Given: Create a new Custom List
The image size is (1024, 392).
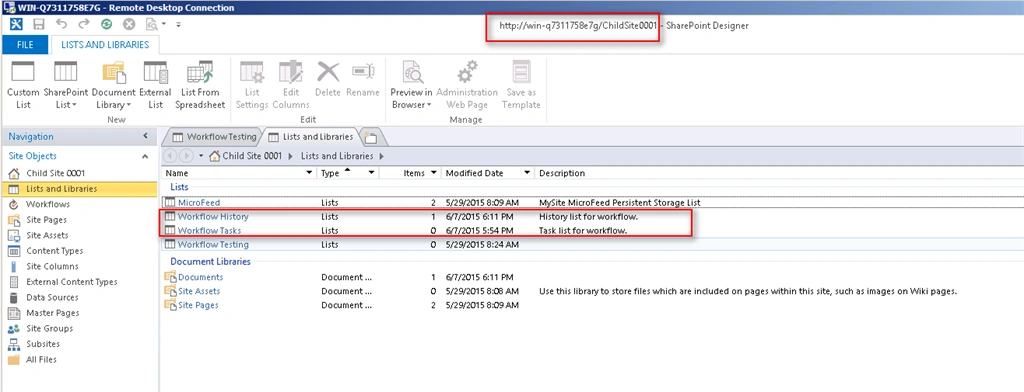Looking at the screenshot, I should (24, 85).
